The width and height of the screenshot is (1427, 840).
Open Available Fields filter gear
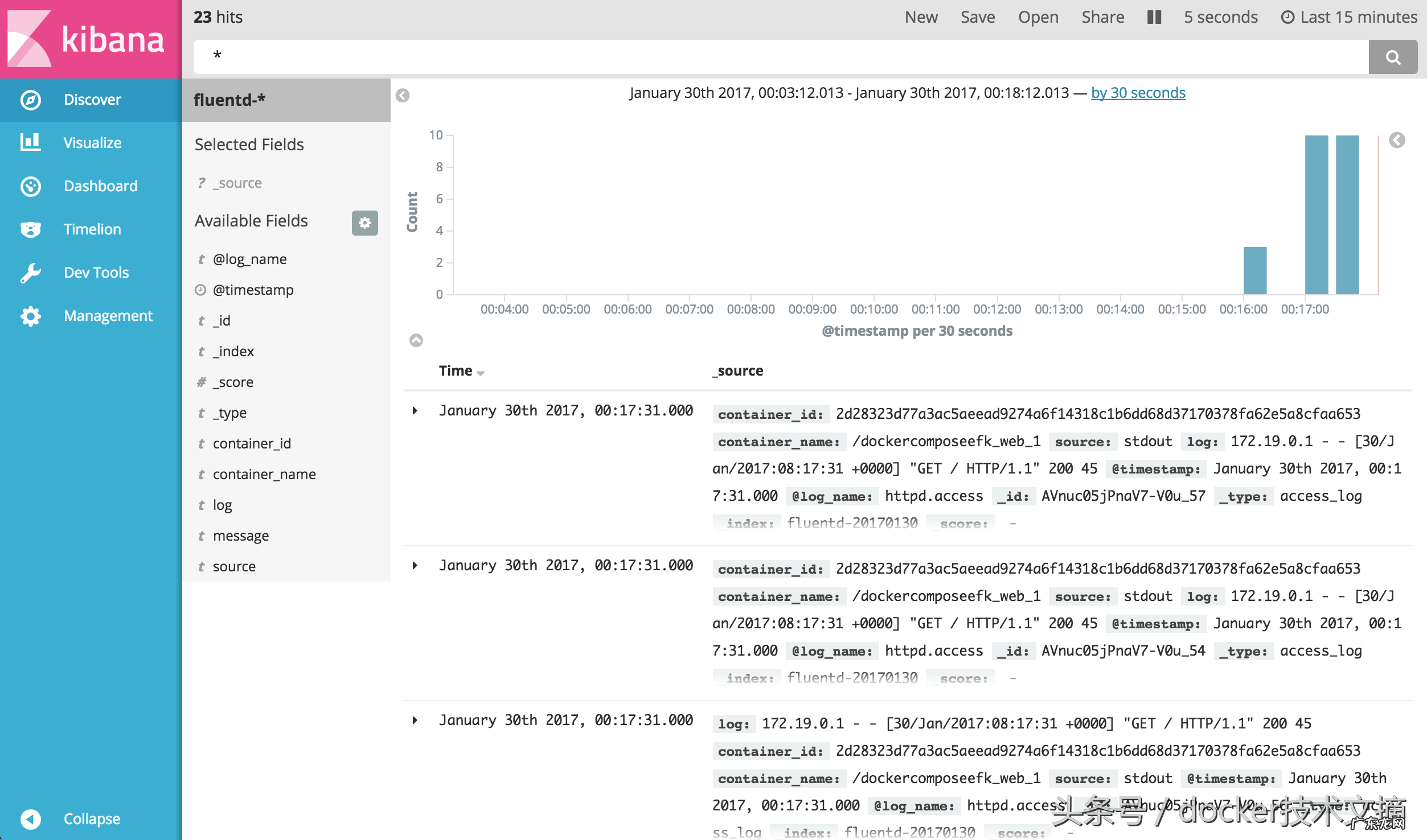click(364, 223)
